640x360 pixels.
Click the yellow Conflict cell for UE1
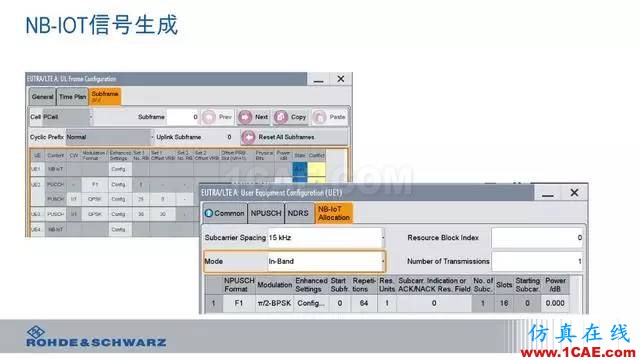click(x=316, y=169)
